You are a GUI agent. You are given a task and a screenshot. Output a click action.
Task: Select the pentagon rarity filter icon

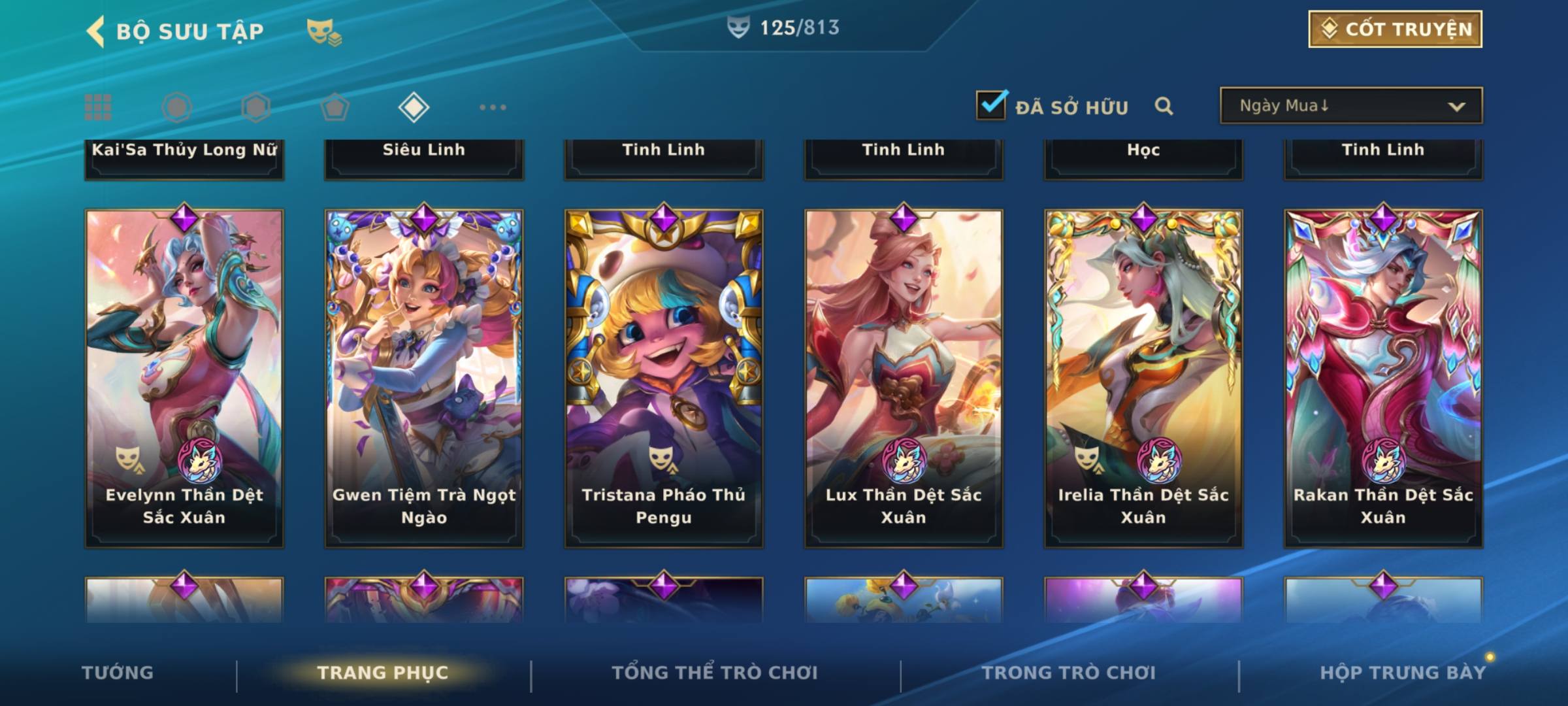335,107
